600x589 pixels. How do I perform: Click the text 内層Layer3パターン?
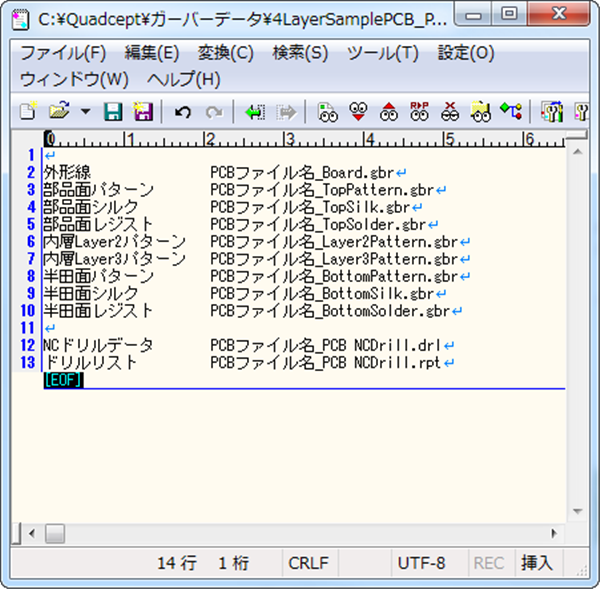pos(114,259)
